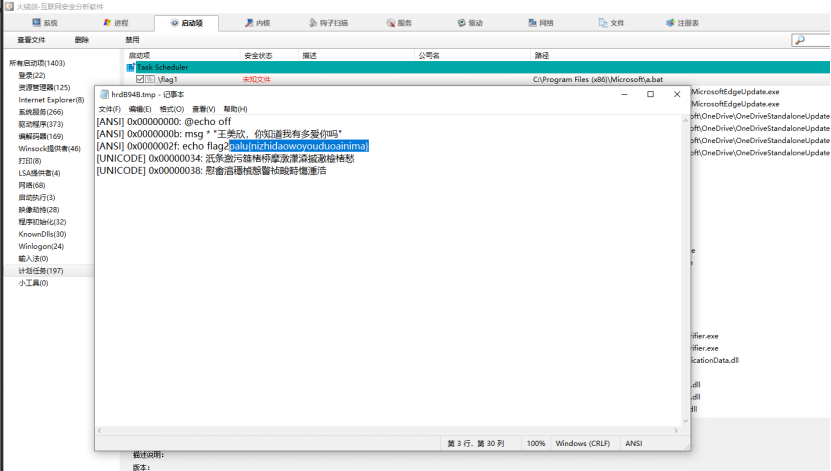Image resolution: width=831 pixels, height=471 pixels.
Task: Select 登录(22) in the sidebar
Action: [x=32, y=75]
